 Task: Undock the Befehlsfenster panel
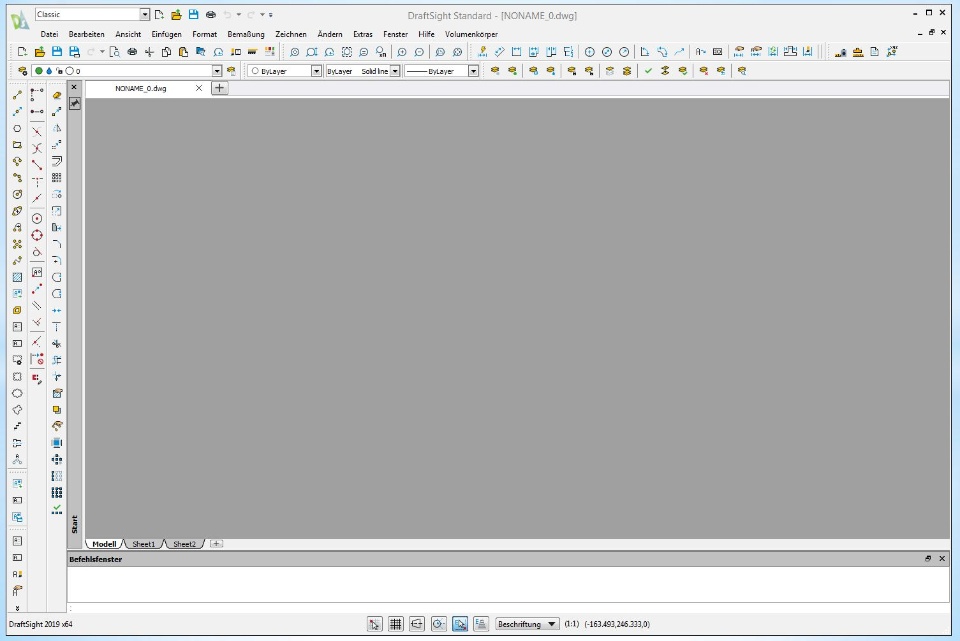(x=928, y=558)
